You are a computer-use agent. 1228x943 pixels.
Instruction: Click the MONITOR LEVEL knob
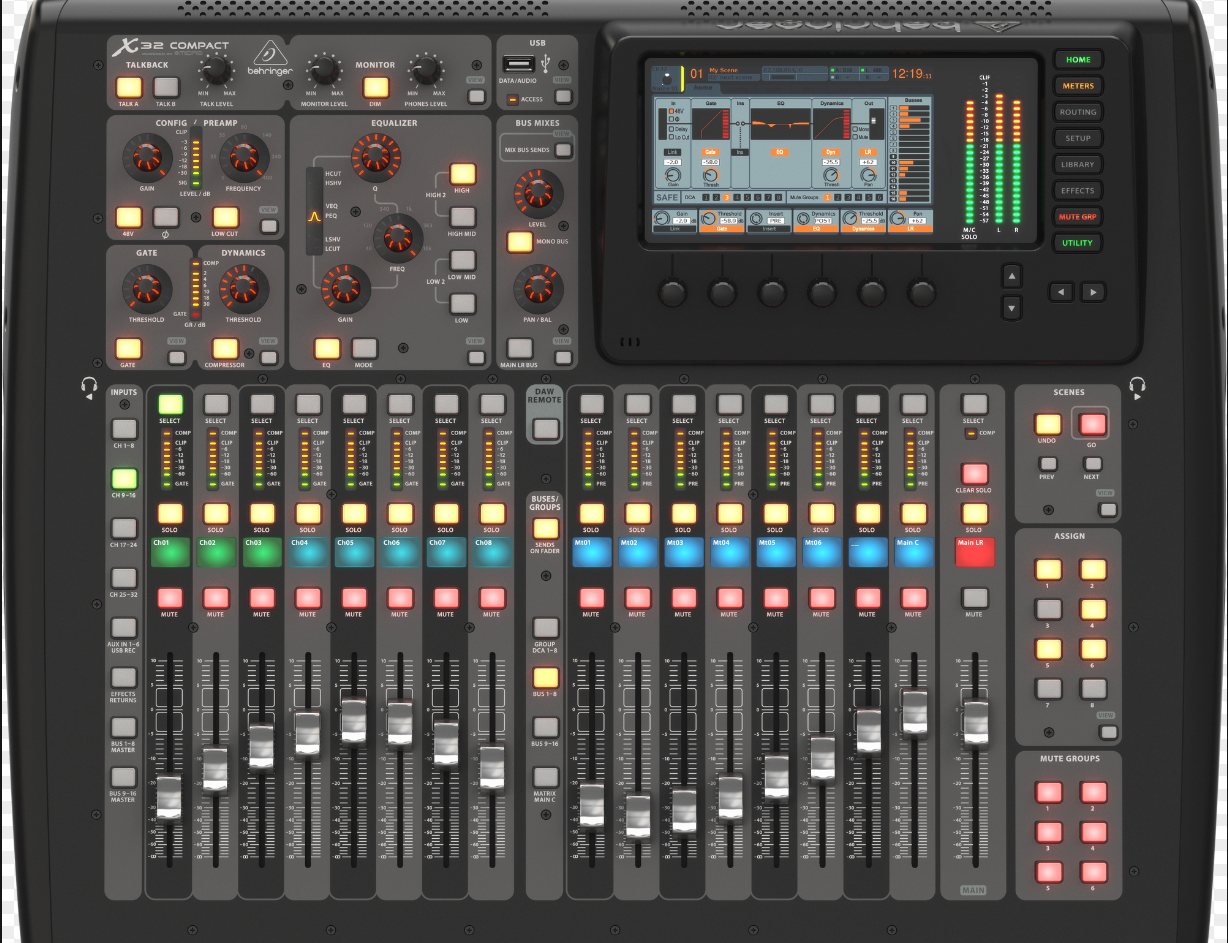(x=322, y=71)
